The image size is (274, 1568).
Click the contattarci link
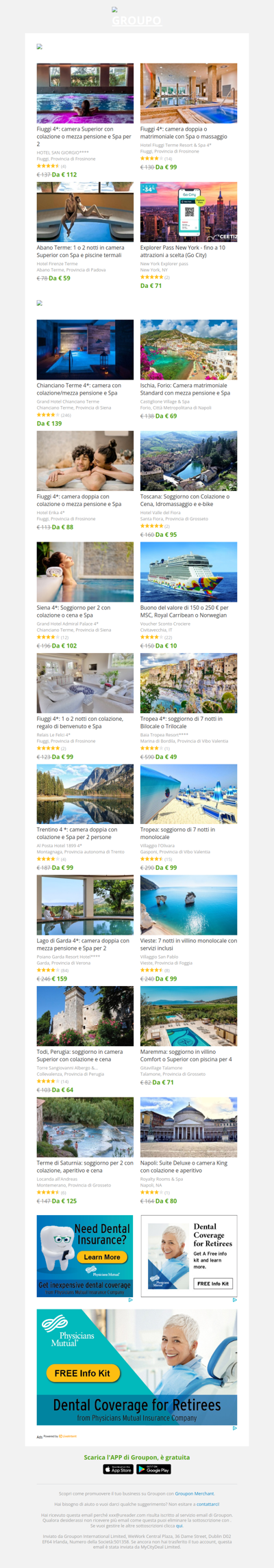(208, 1504)
